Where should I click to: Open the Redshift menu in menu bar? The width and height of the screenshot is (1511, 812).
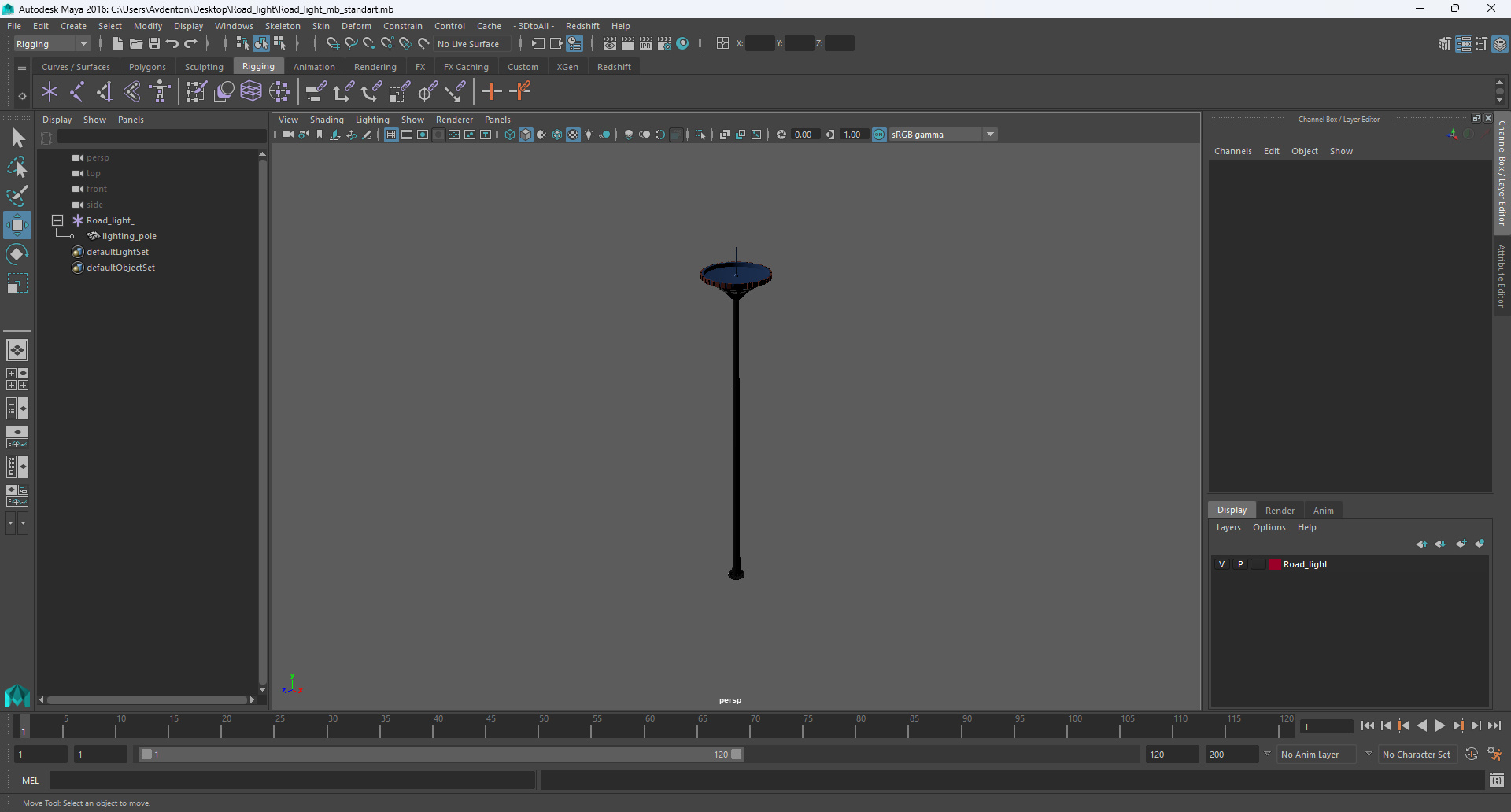tap(582, 26)
